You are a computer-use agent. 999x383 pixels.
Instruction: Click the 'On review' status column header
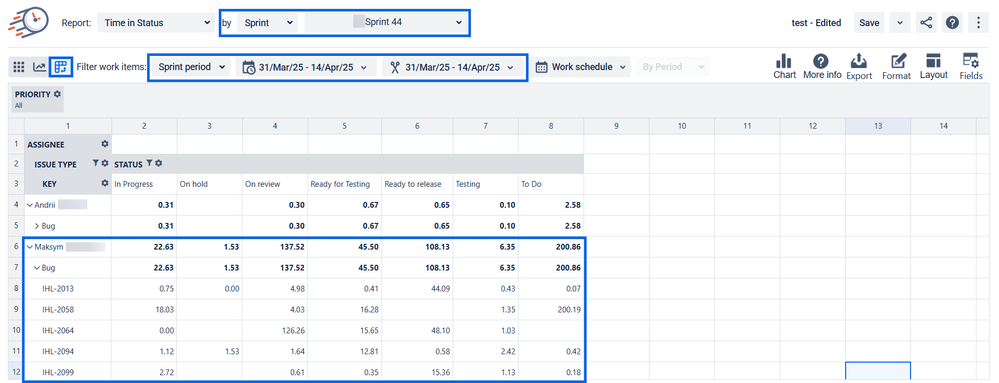tap(275, 184)
